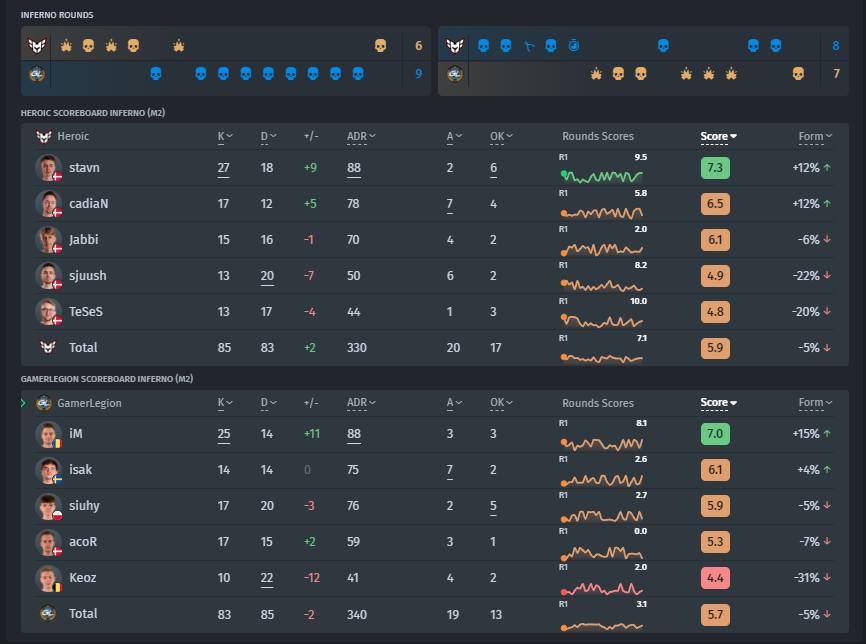The width and height of the screenshot is (866, 644).
Task: Open Keoz player name link
Action: 82,577
